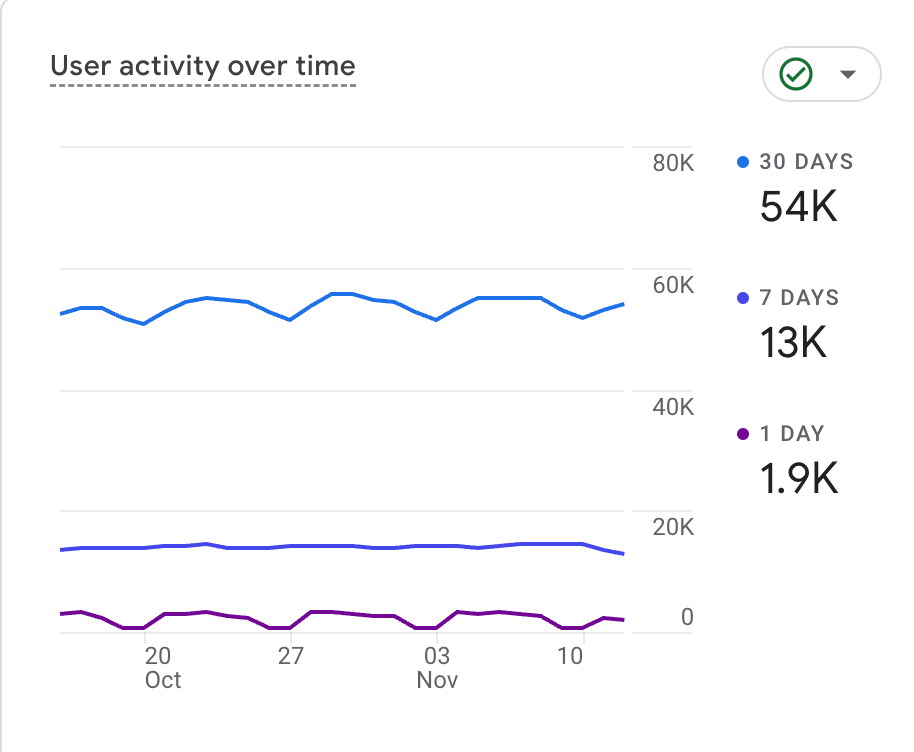Image resolution: width=914 pixels, height=752 pixels.
Task: Select the 7 DAYS legend label
Action: click(799, 298)
